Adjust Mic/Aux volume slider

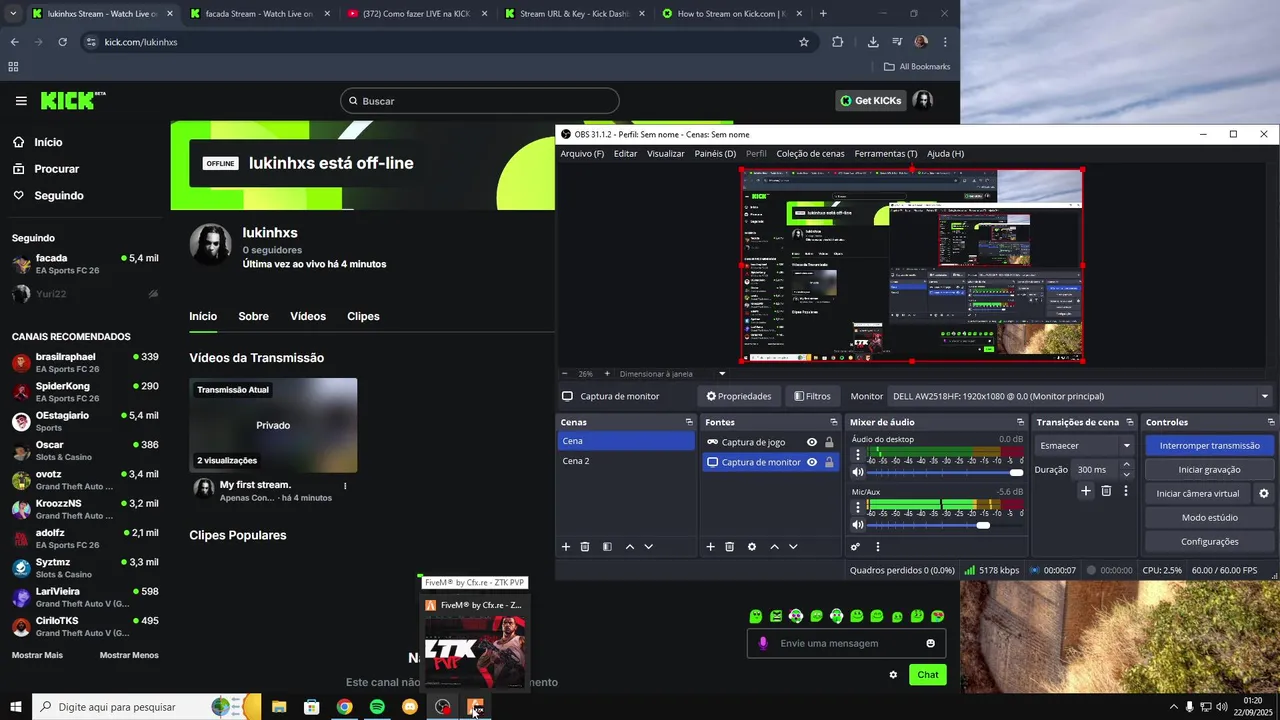[x=945, y=526]
